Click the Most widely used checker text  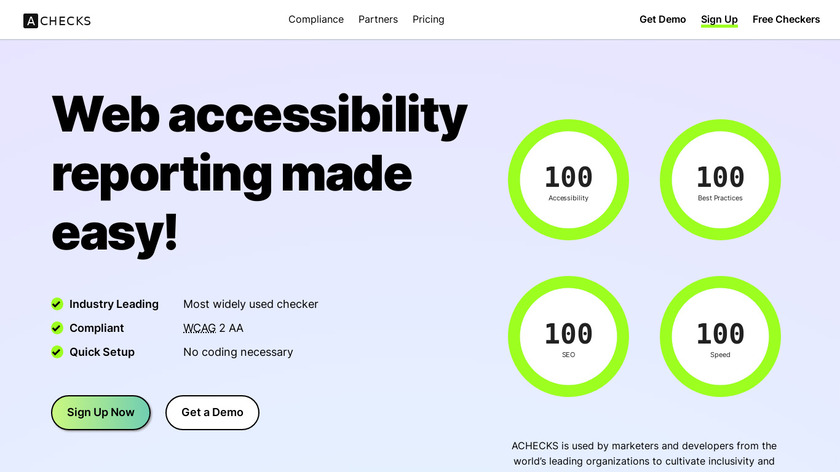(x=250, y=304)
